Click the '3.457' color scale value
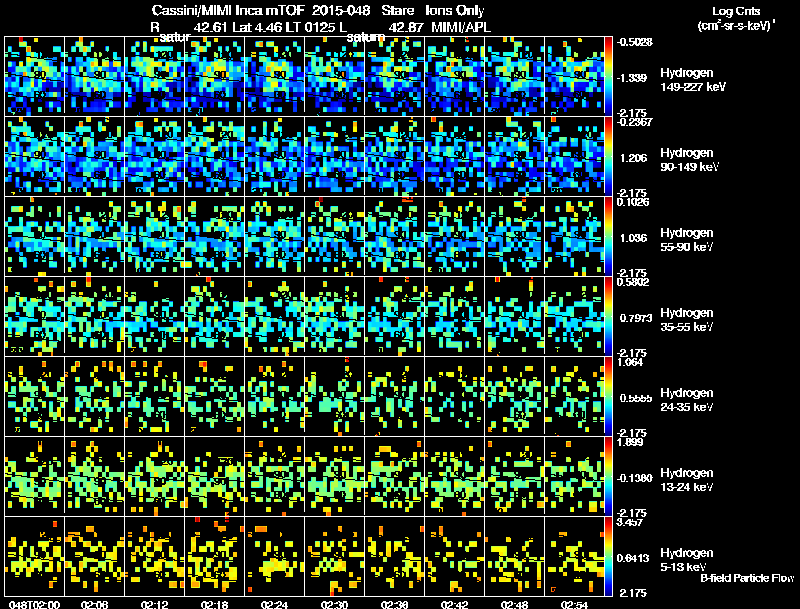The image size is (800, 609). click(x=629, y=522)
